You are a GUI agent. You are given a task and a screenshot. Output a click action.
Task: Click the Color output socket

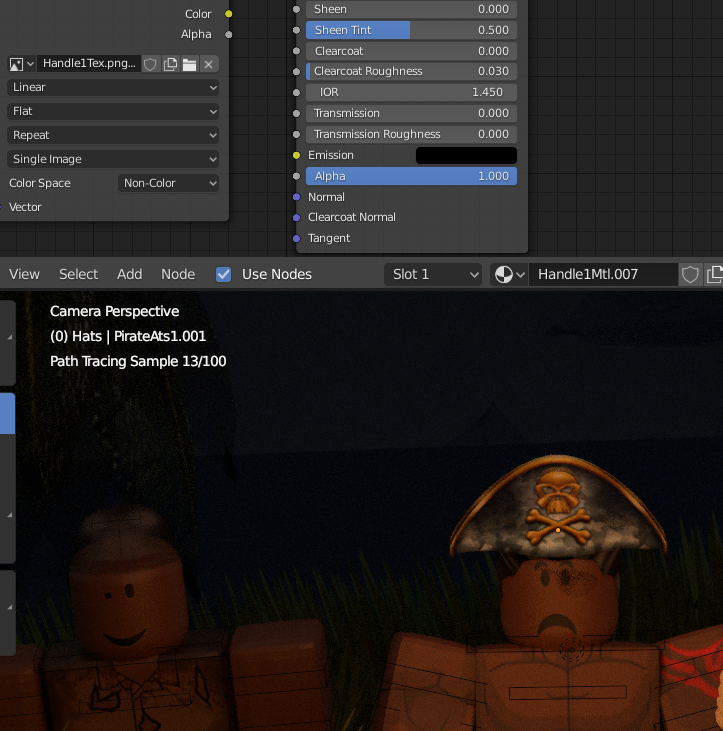(228, 14)
